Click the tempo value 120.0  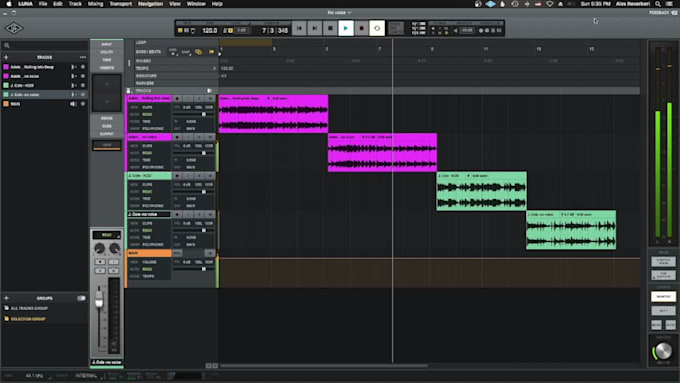pyautogui.click(x=209, y=30)
